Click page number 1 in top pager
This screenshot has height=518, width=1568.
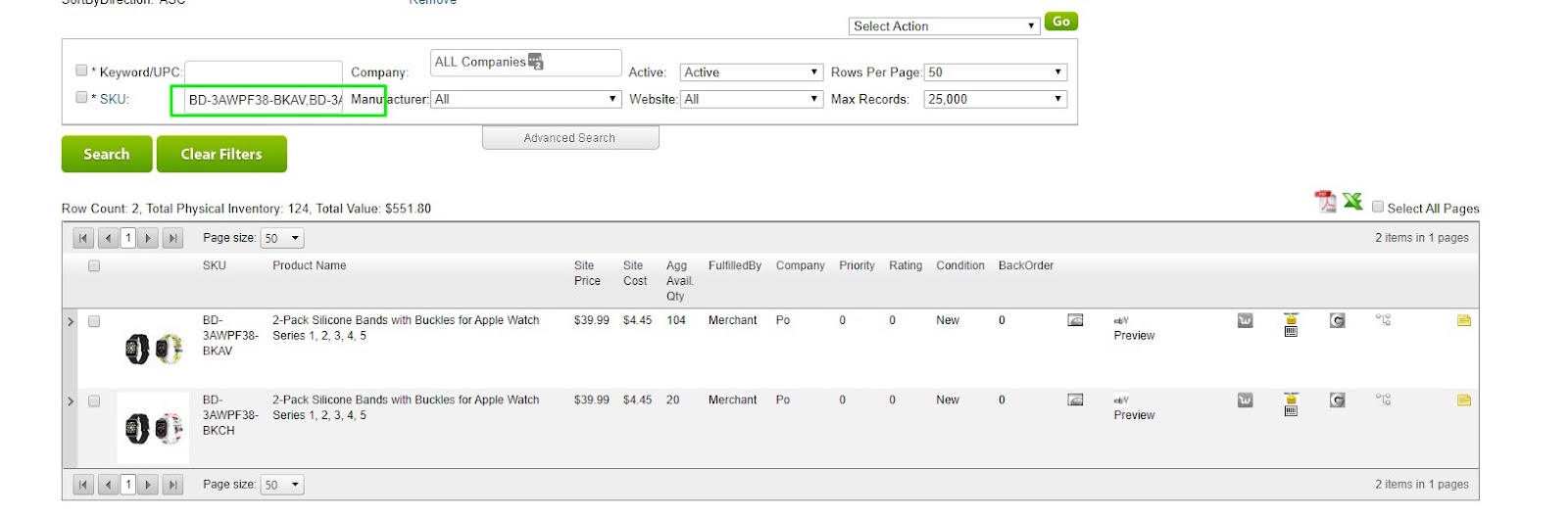[x=128, y=238]
